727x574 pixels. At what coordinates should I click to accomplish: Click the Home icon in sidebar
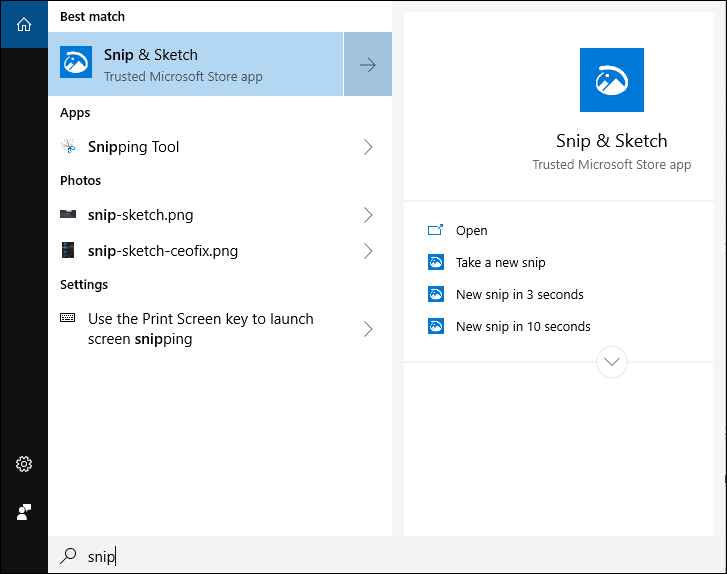point(24,24)
